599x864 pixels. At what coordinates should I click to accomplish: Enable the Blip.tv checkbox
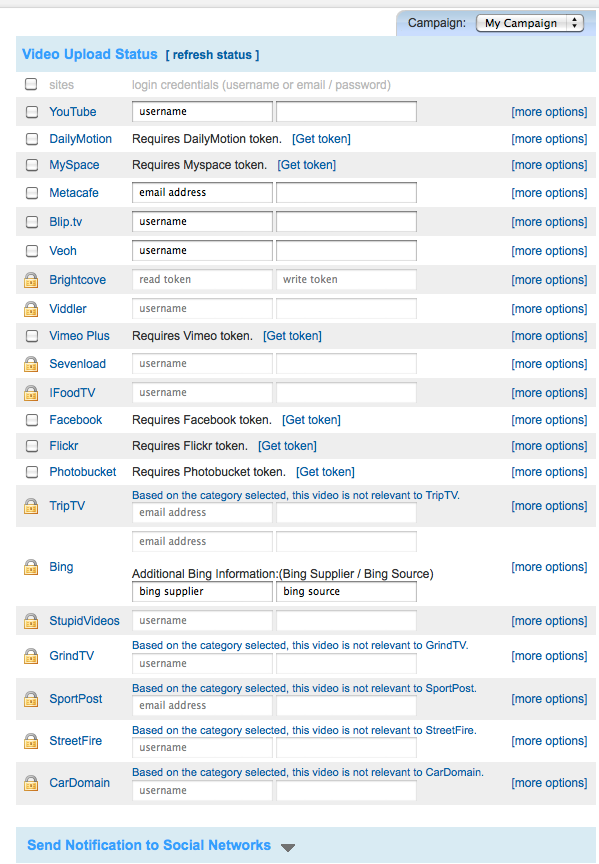coord(32,222)
